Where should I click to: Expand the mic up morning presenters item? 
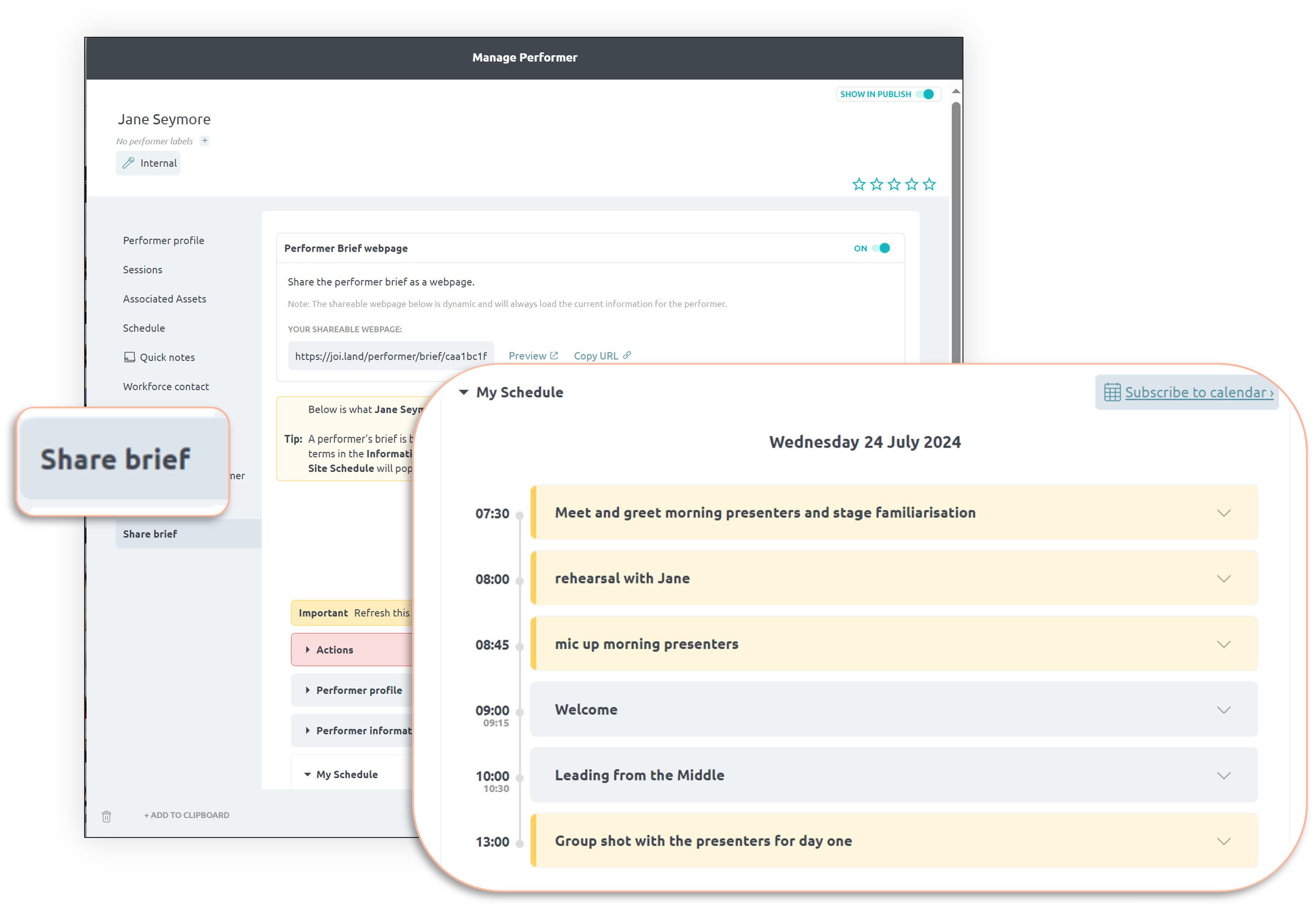[1224, 645]
